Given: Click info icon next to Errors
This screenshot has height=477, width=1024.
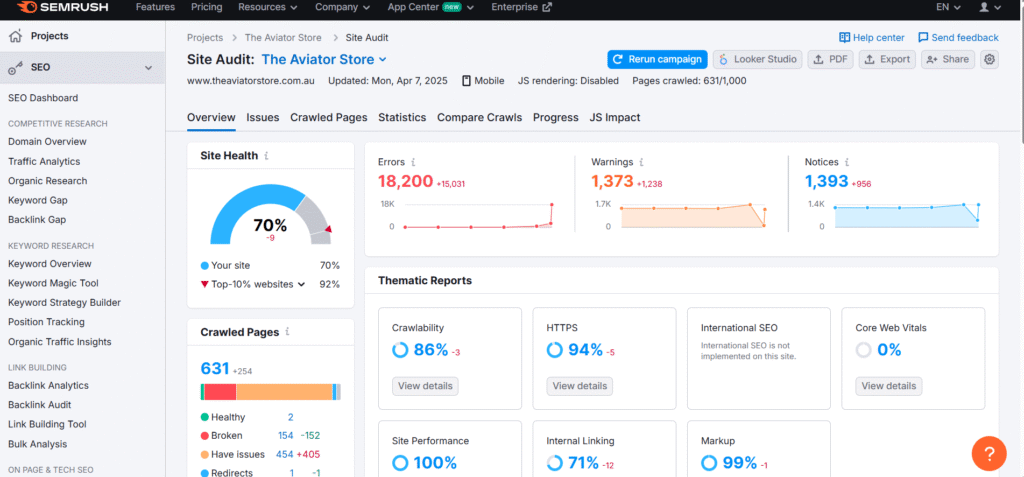Looking at the screenshot, I should click(x=413, y=162).
